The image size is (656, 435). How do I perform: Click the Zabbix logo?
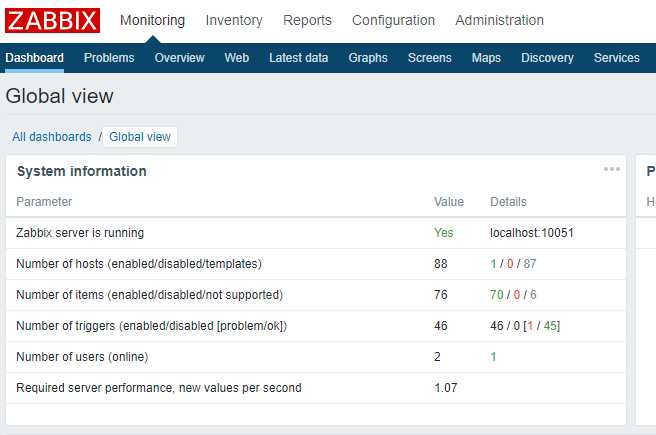click(x=52, y=20)
